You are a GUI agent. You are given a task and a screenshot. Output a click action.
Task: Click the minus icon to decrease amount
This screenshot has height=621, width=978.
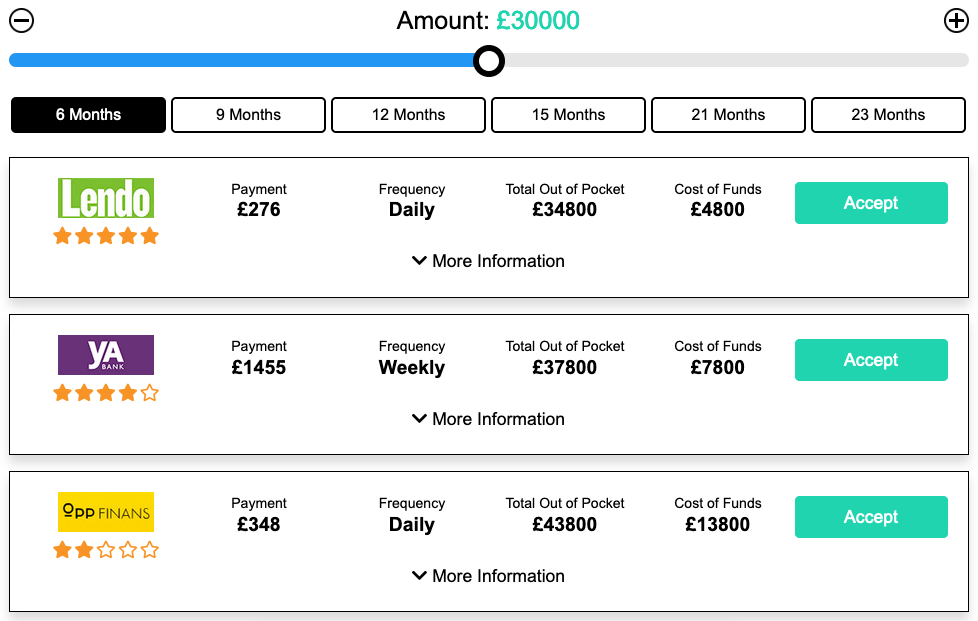click(21, 21)
